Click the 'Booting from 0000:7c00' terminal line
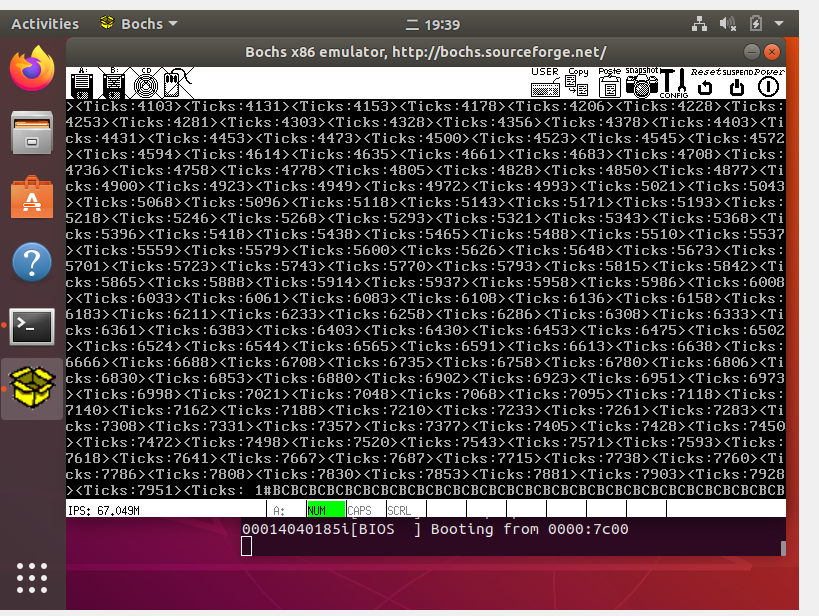Image resolution: width=819 pixels, height=616 pixels. click(x=435, y=530)
